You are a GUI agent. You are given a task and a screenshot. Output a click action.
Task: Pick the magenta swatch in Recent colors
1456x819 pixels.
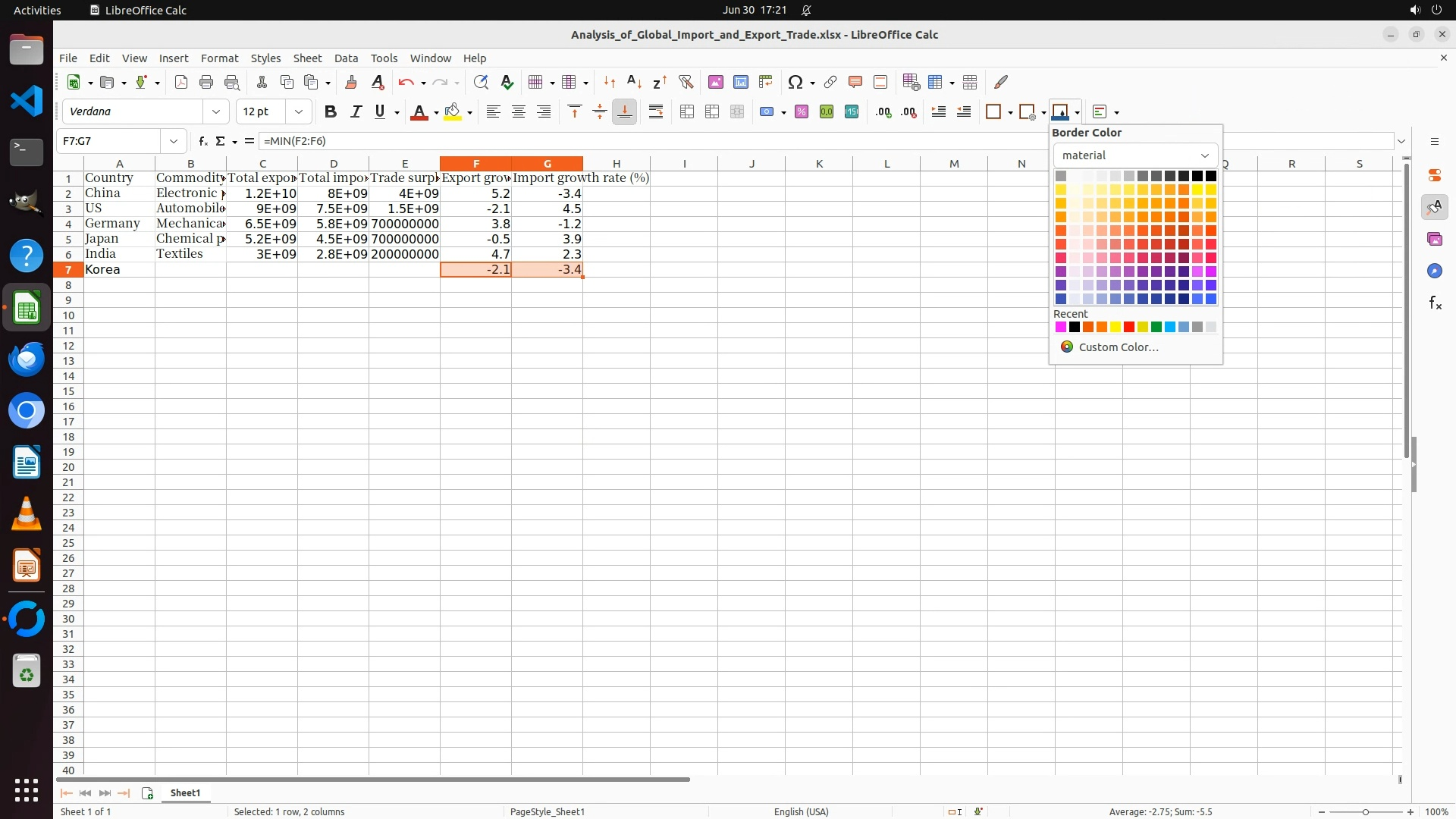1061,328
